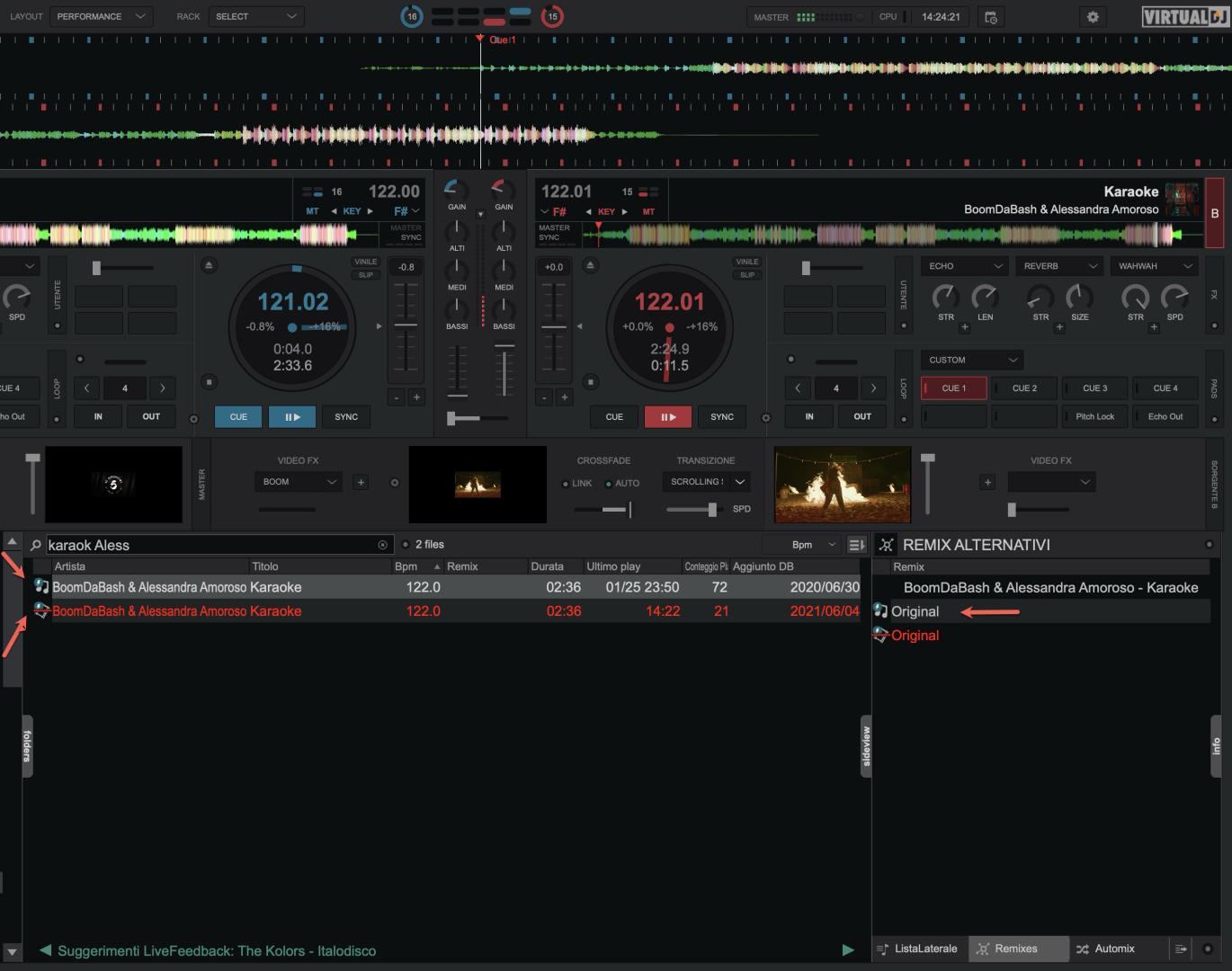Trigger the Pitch Lock pad

click(1094, 416)
